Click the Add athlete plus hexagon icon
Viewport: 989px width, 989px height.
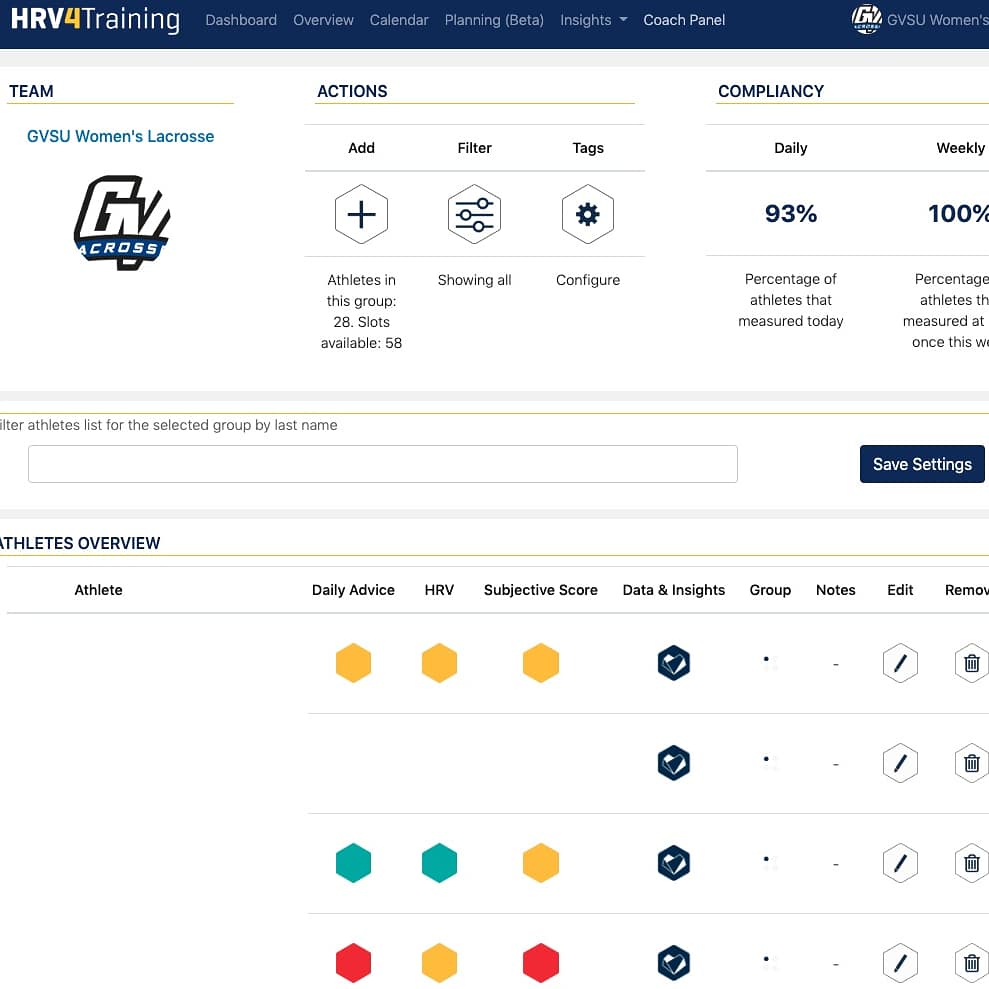coord(361,214)
